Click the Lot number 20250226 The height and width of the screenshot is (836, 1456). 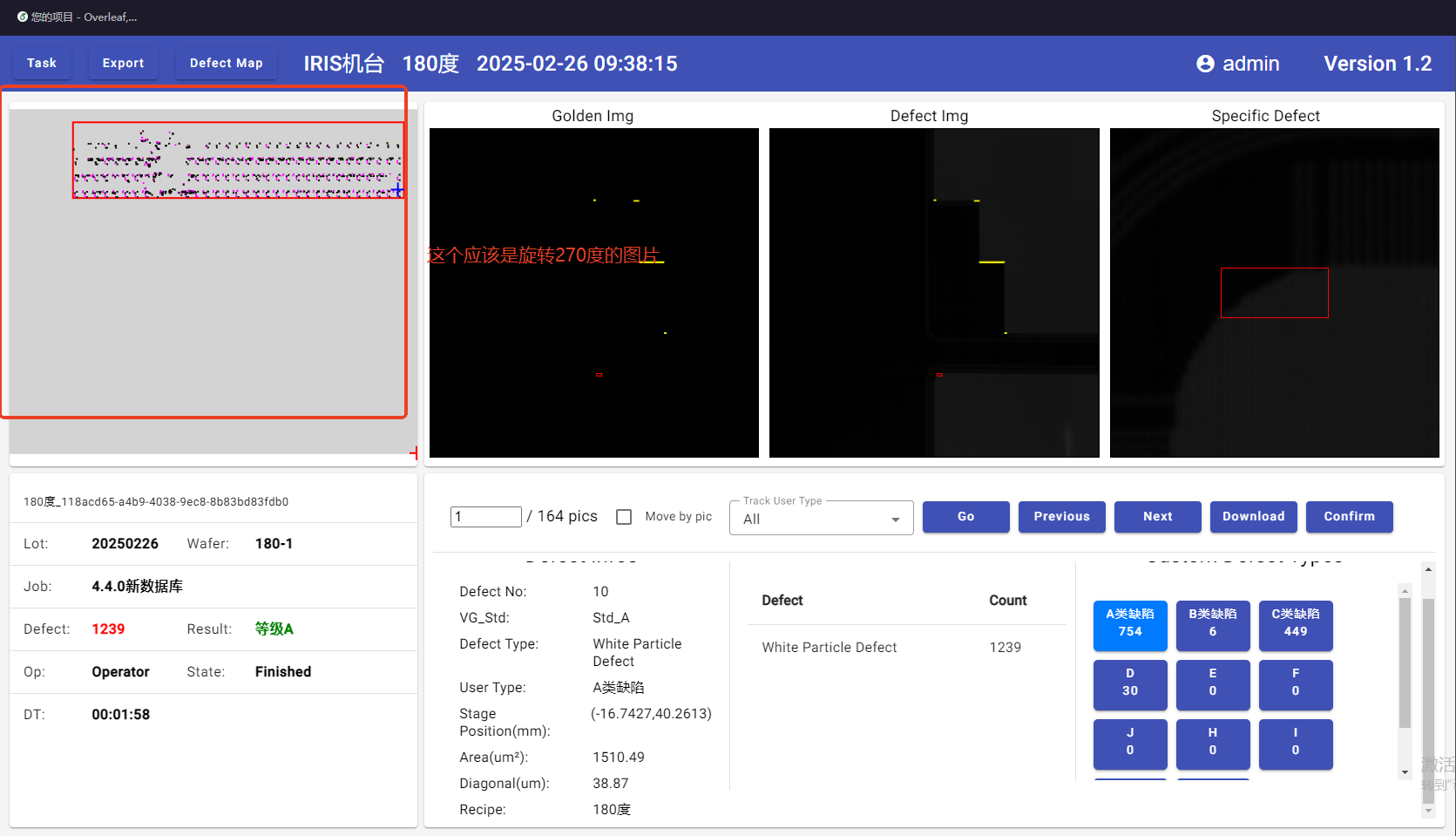tap(125, 544)
